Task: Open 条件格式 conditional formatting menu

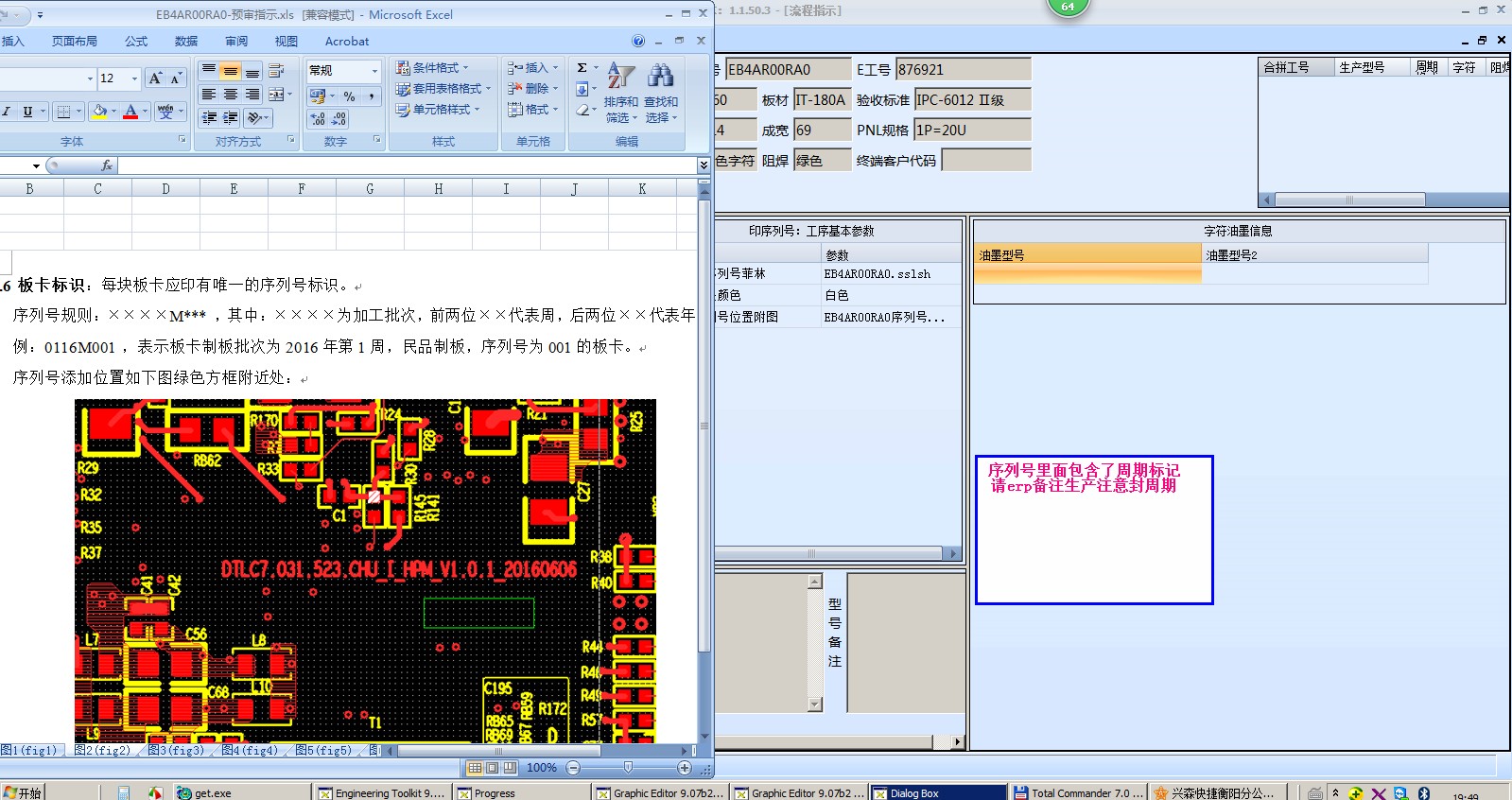Action: pyautogui.click(x=432, y=68)
